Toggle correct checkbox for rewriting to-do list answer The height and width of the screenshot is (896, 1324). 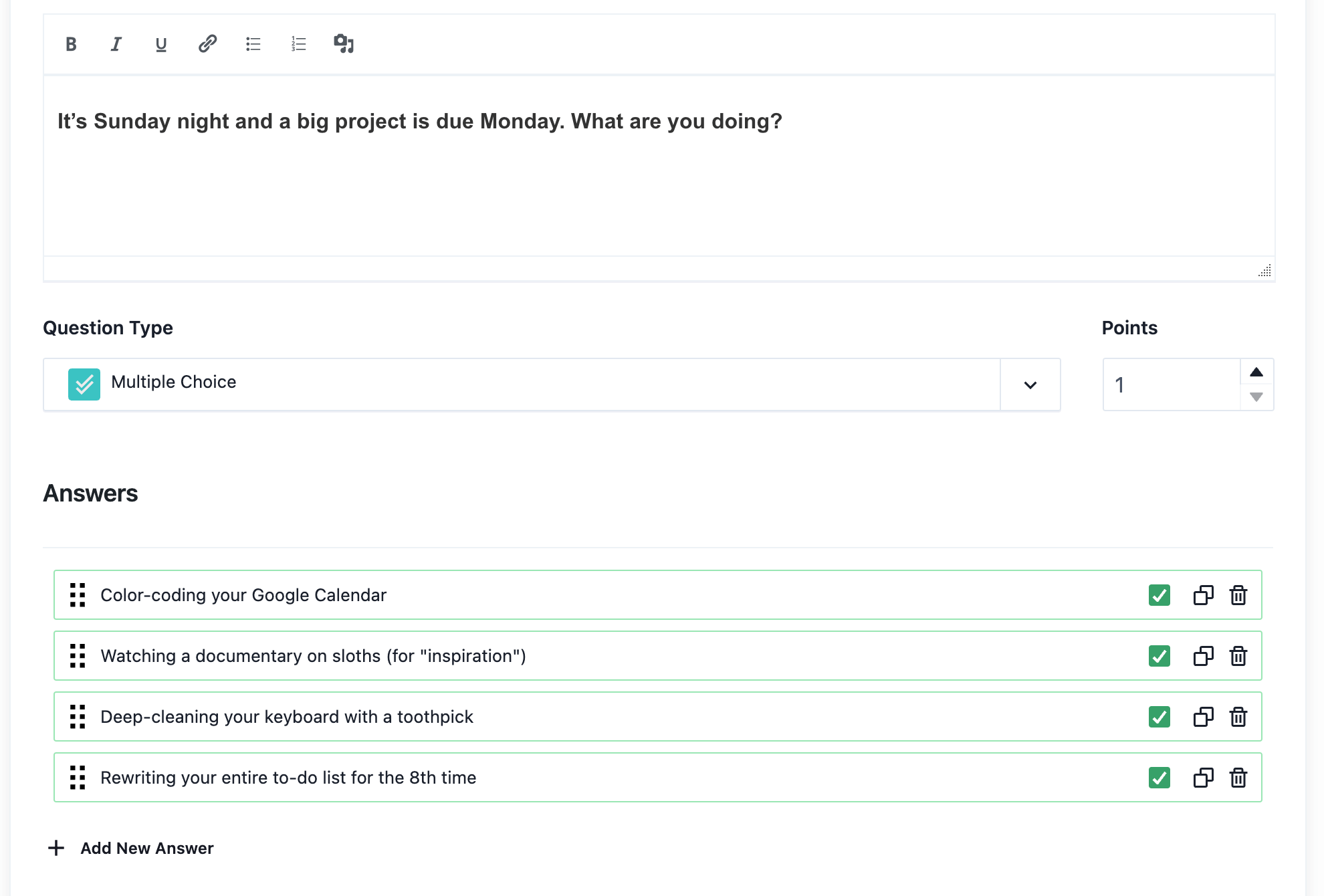[x=1159, y=778]
